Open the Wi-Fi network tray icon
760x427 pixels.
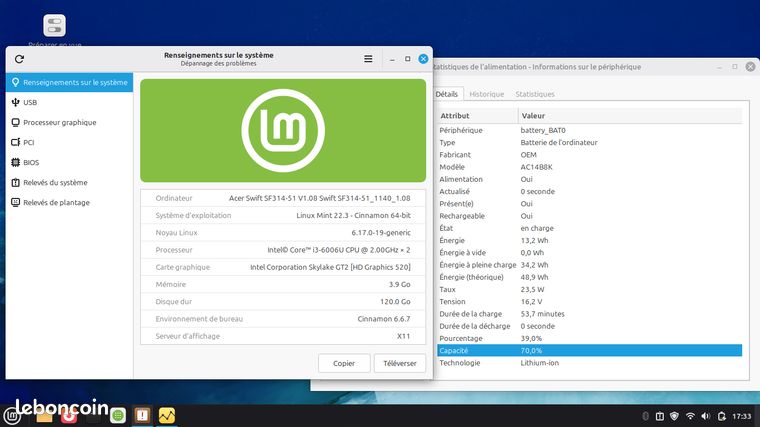click(690, 416)
